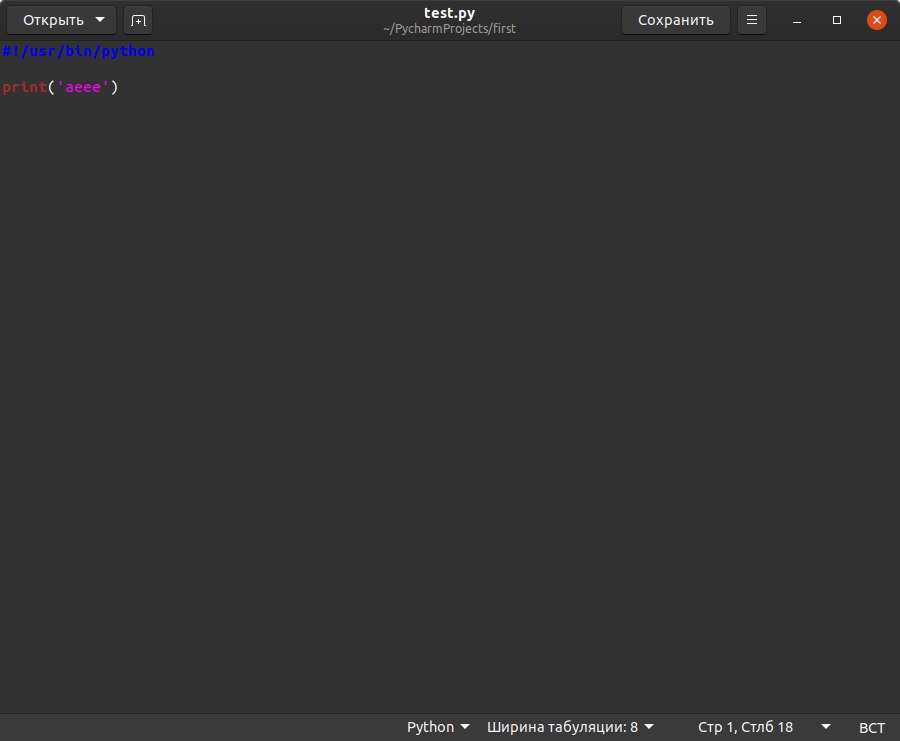900x741 pixels.
Task: Open the cursor position dropdown arrow
Action: tap(826, 727)
